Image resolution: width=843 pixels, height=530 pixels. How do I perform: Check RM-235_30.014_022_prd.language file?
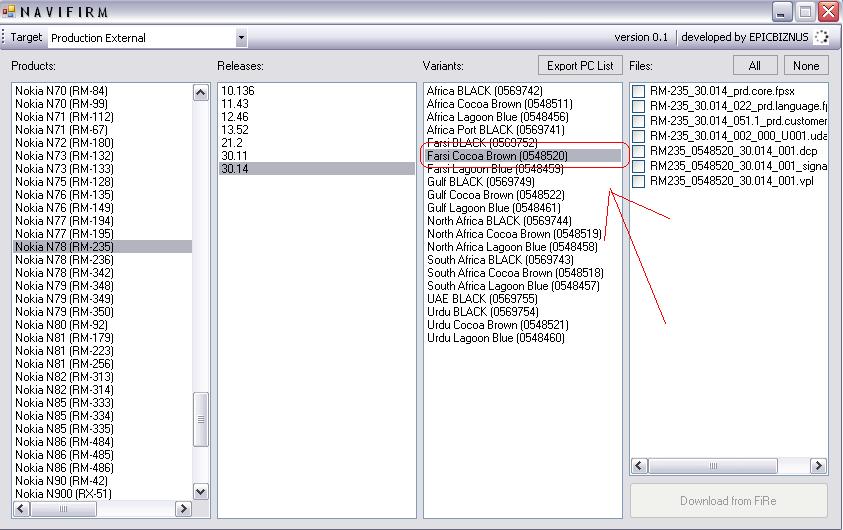tap(638, 106)
